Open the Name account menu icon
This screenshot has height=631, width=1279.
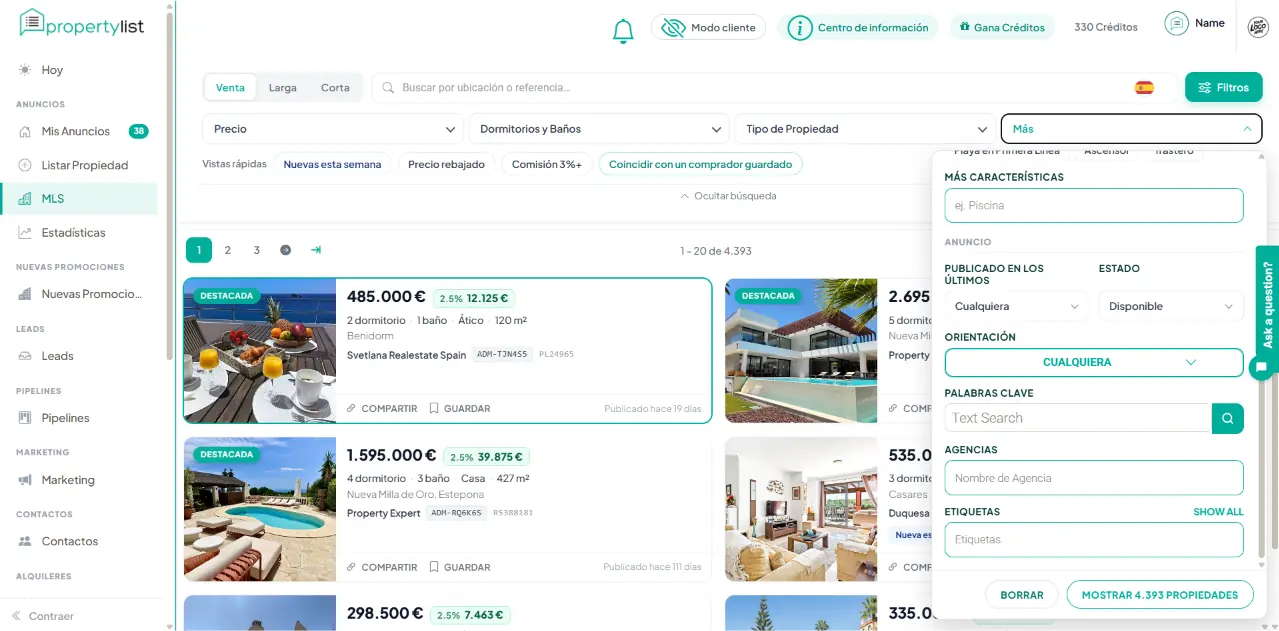click(x=1177, y=23)
